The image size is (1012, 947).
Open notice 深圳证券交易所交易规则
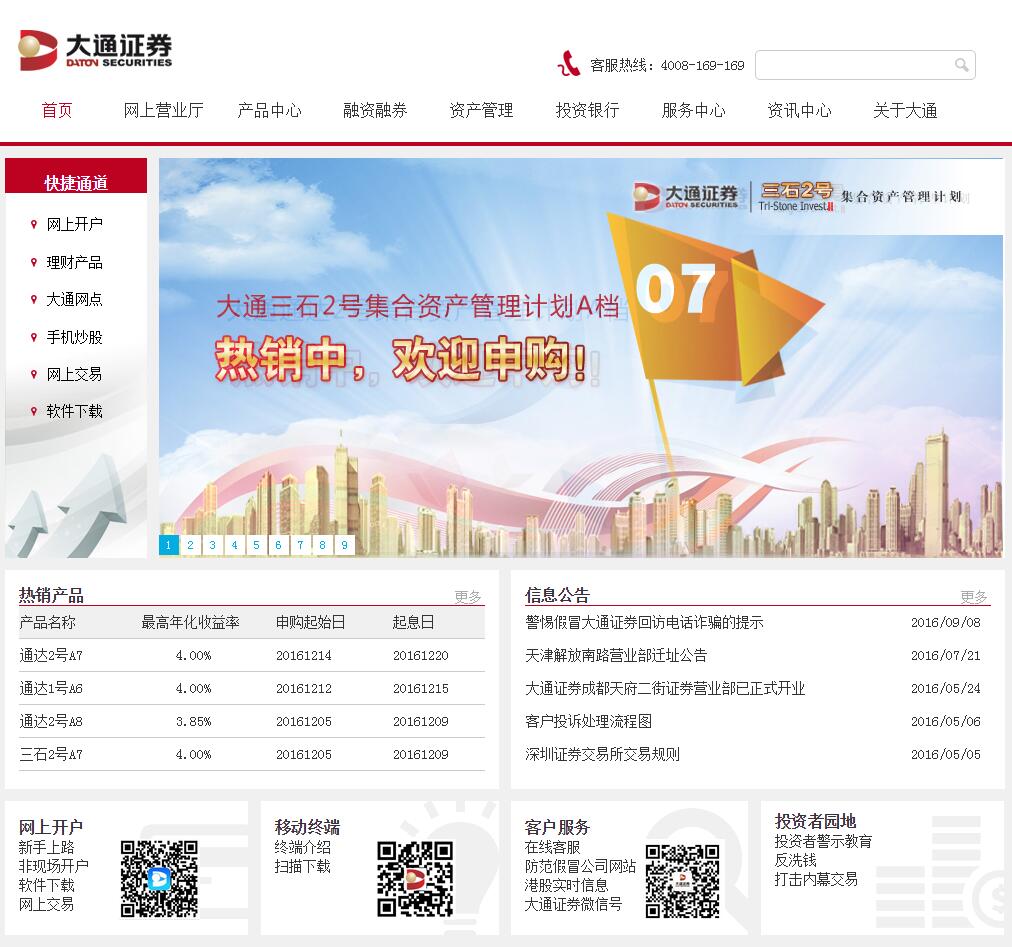602,754
